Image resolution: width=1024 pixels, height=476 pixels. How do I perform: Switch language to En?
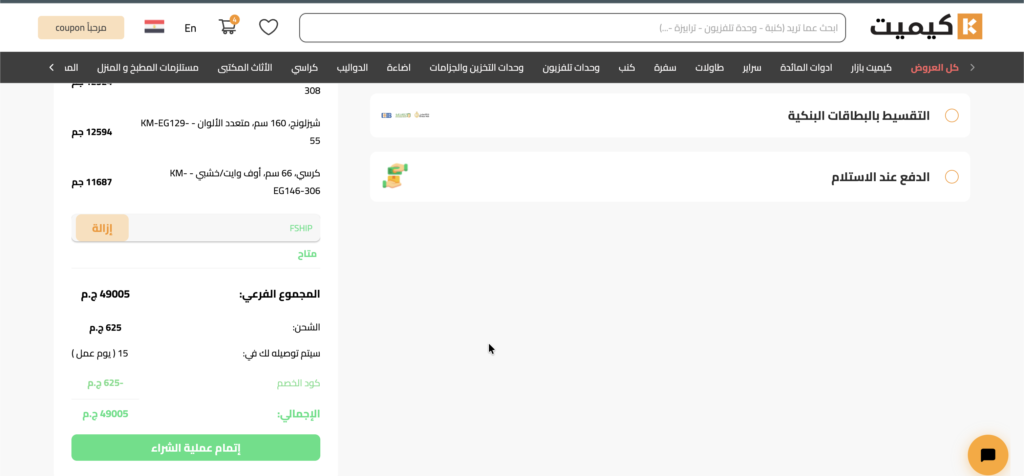click(x=190, y=28)
